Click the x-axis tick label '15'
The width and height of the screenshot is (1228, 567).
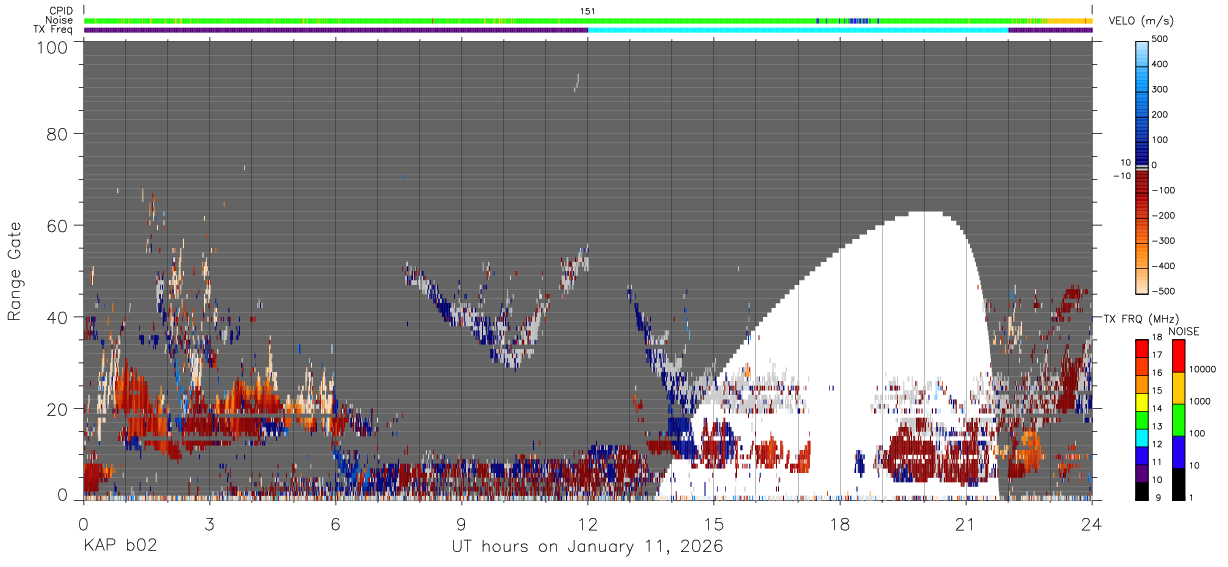[714, 524]
